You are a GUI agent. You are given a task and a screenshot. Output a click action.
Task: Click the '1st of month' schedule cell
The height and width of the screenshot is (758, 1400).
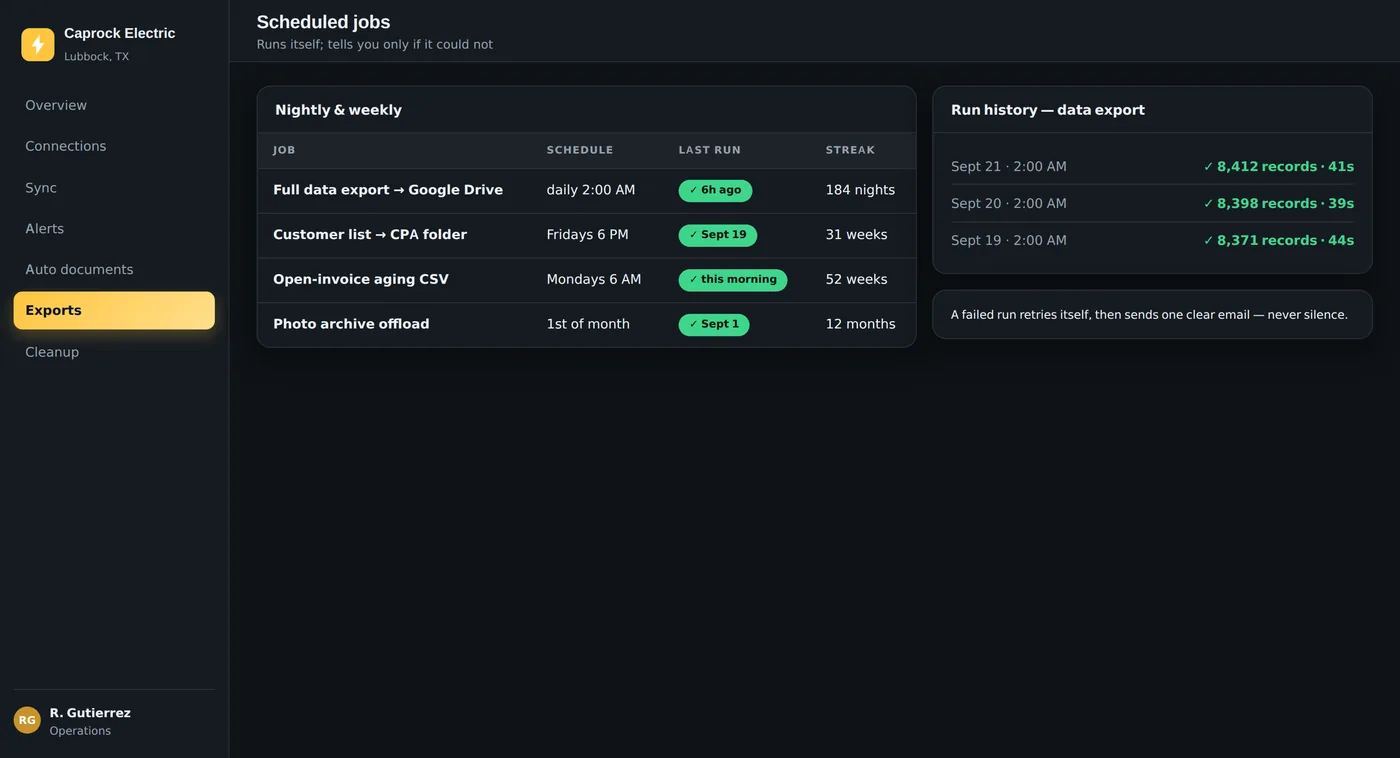click(588, 324)
